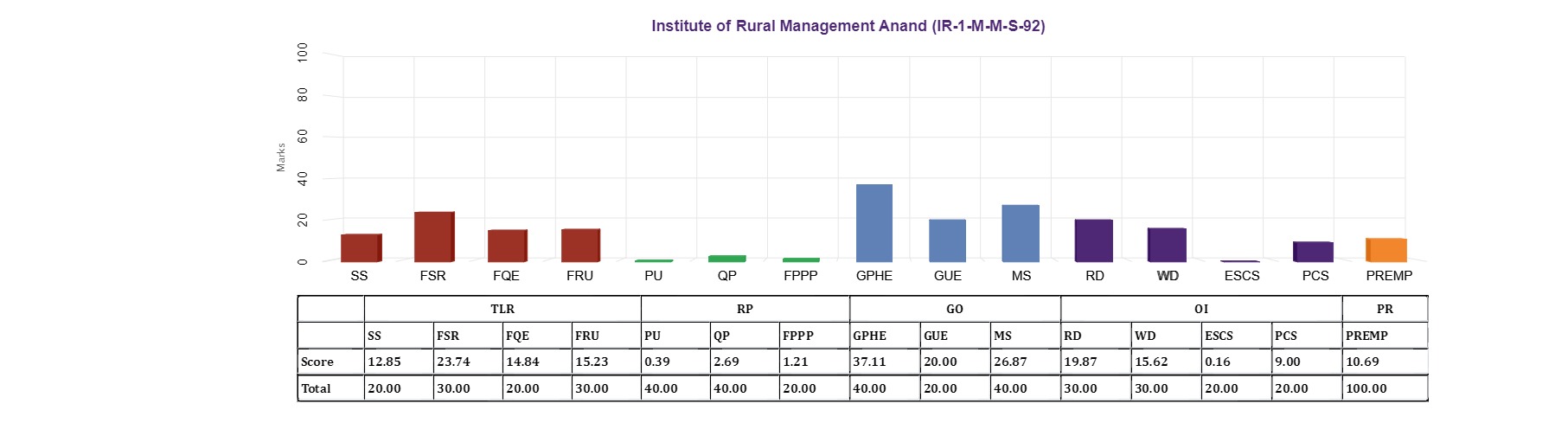Click the red FSR bar
Image resolution: width=1568 pixels, height=442 pixels.
coord(433,236)
